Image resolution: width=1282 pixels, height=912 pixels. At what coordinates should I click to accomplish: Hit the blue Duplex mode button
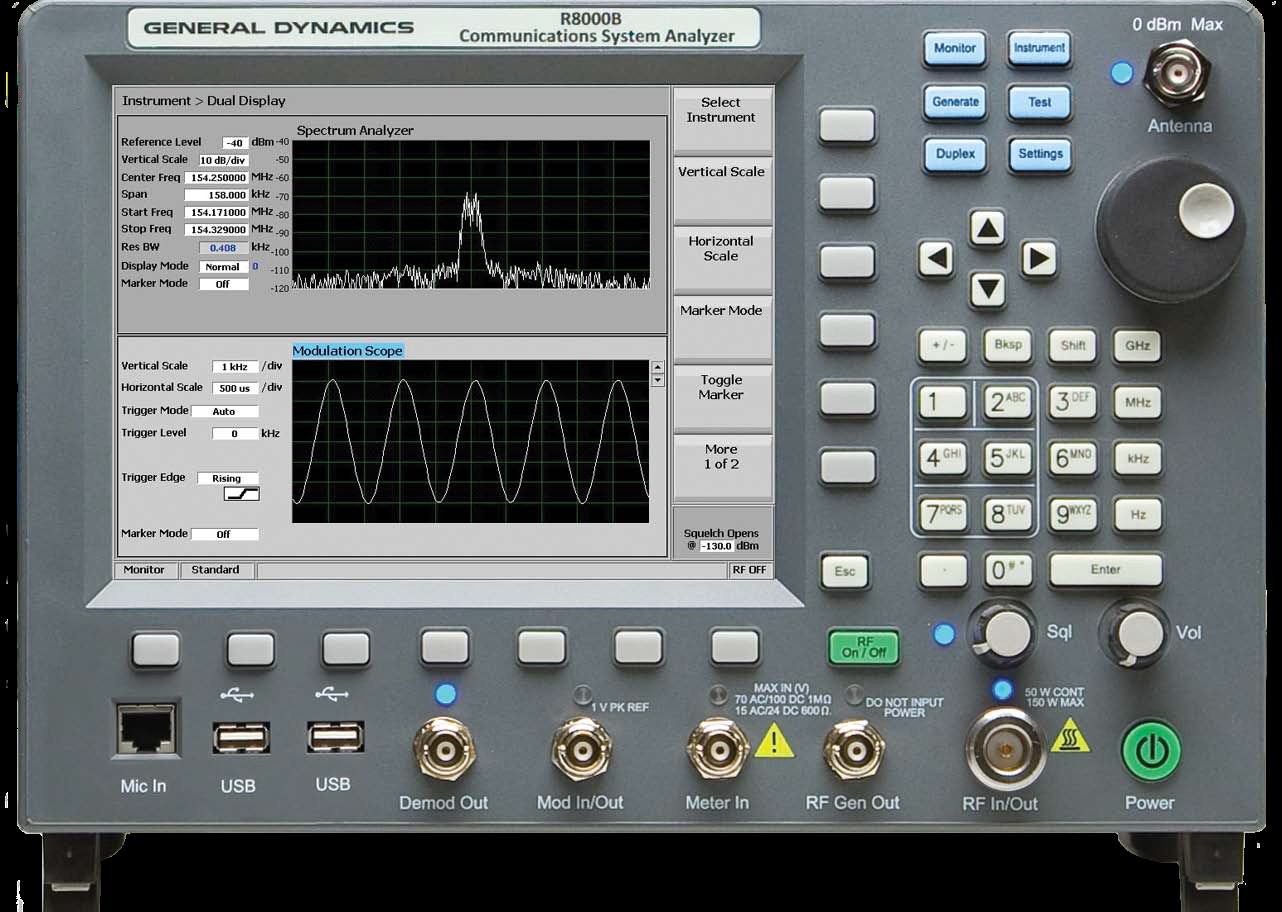point(954,155)
